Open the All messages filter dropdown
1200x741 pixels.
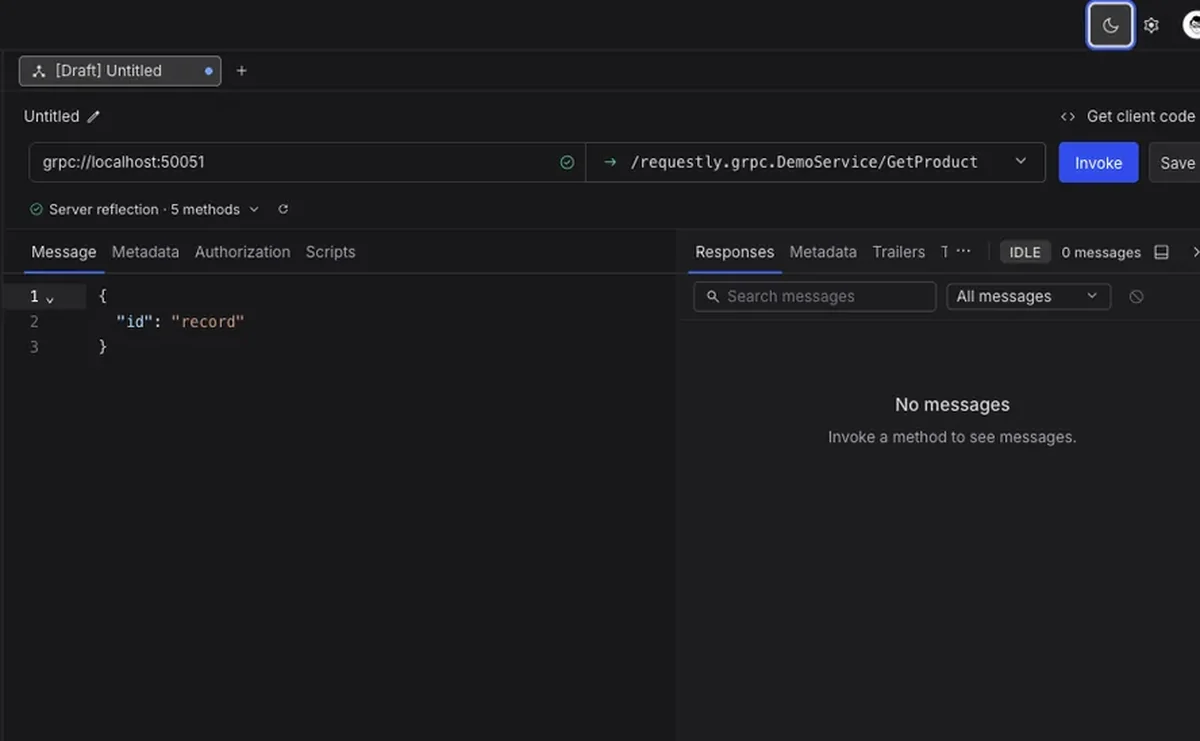[1028, 296]
